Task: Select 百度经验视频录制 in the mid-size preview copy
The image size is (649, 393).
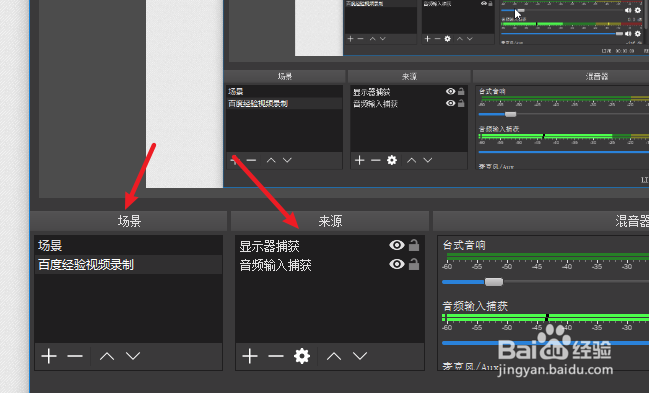Action: 284,104
